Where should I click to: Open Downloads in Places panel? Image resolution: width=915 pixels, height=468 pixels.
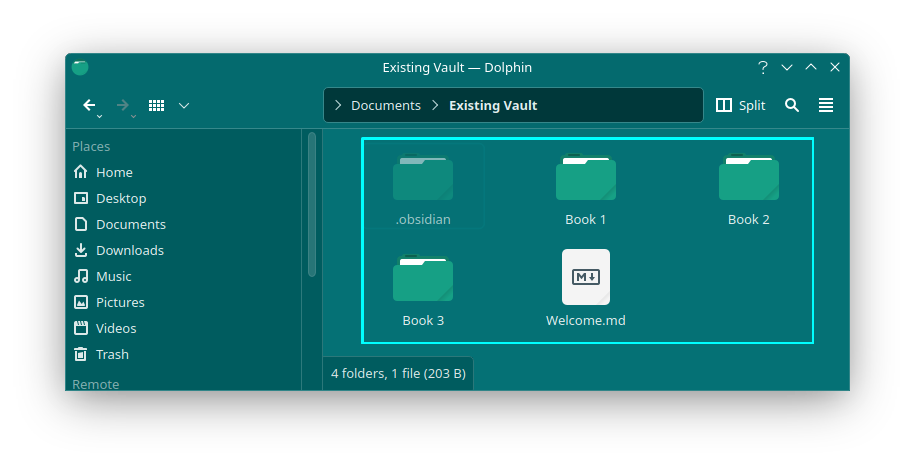pos(129,250)
